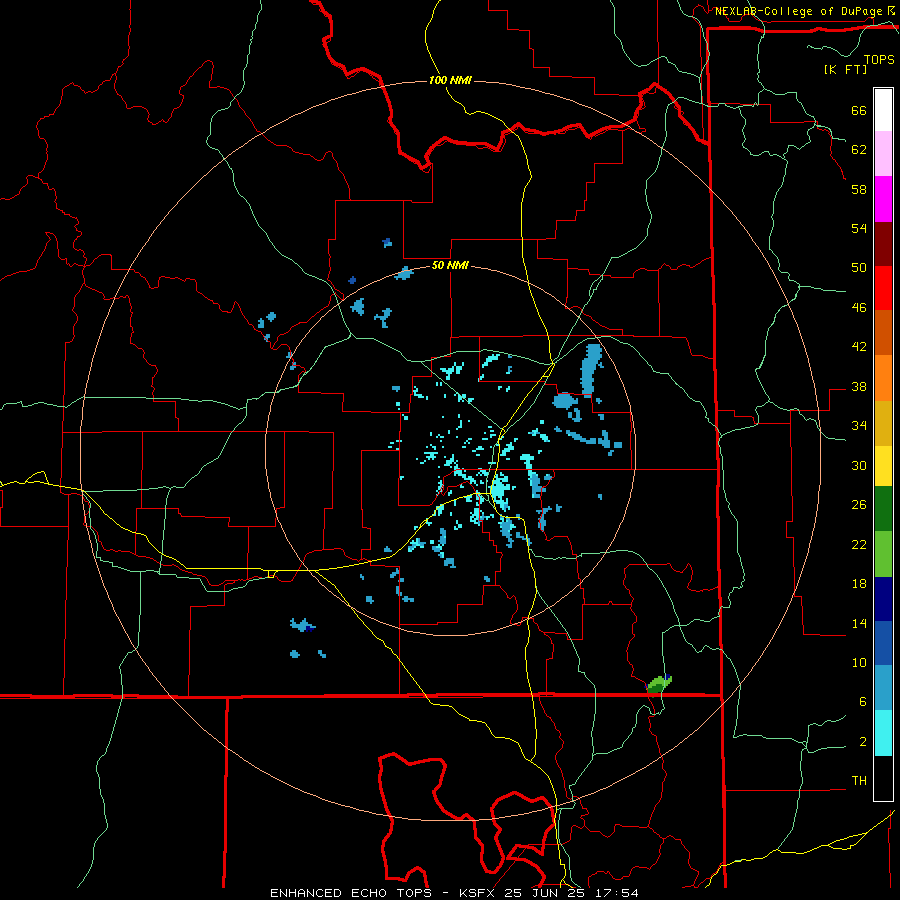Screen dimensions: 900x900
Task: Click the green echo near the southeast border
Action: (658, 684)
